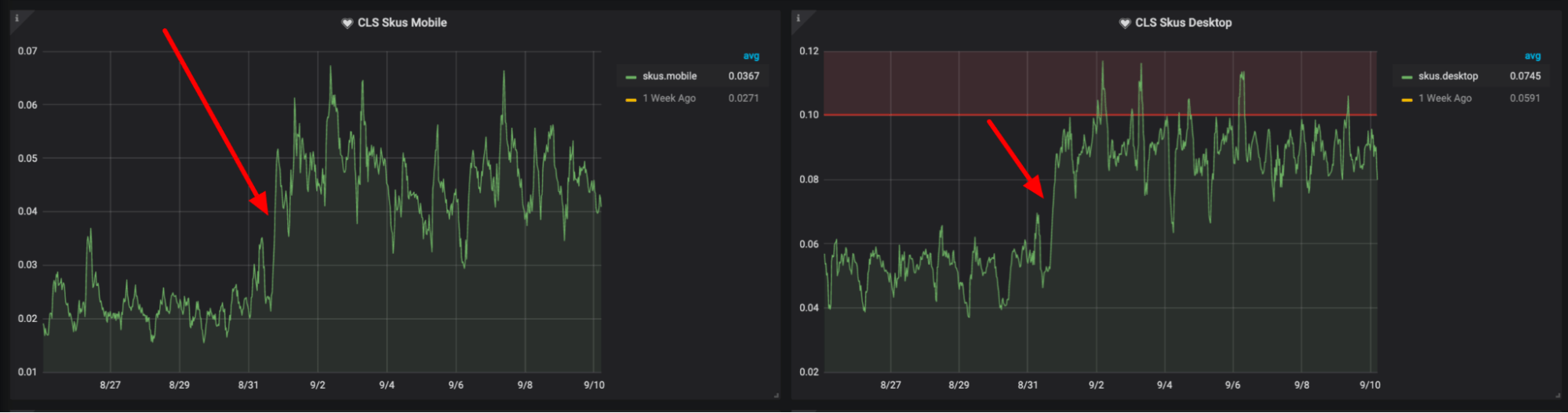1568x413 pixels.
Task: Click the green skus.desktop color swatch
Action: 1406,77
